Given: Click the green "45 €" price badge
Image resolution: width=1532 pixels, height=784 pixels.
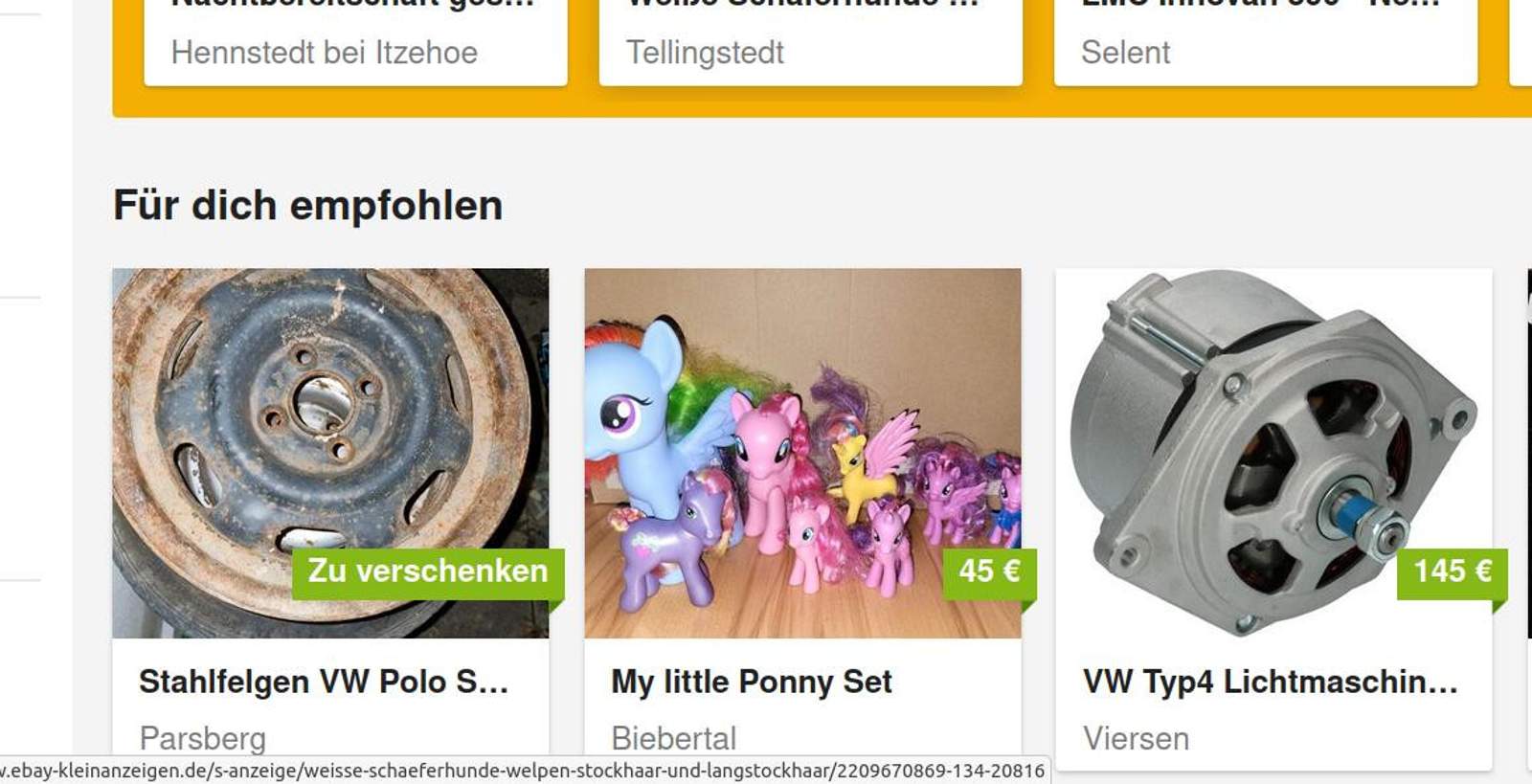Looking at the screenshot, I should 989,571.
